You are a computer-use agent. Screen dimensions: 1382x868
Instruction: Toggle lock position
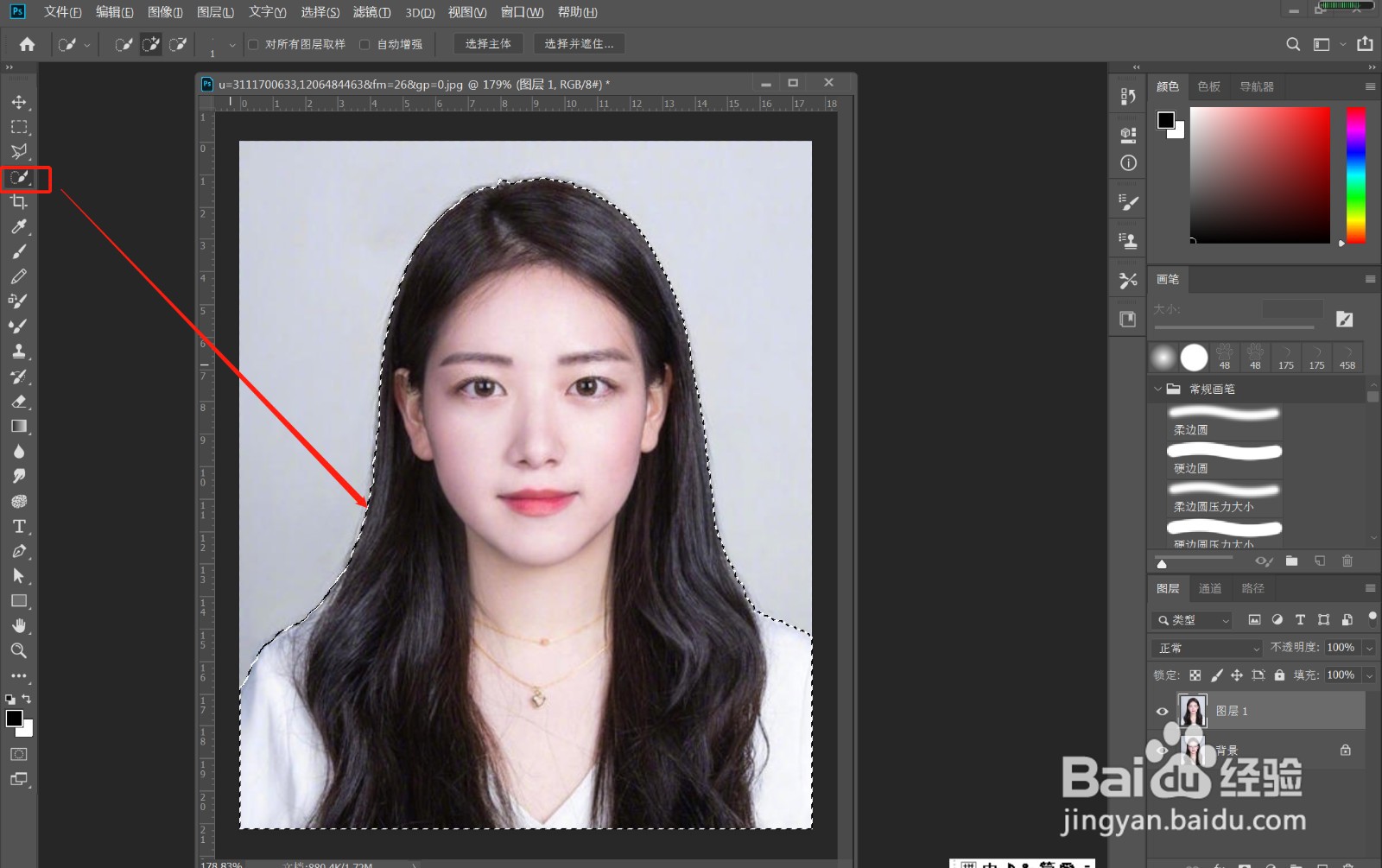coord(1237,675)
